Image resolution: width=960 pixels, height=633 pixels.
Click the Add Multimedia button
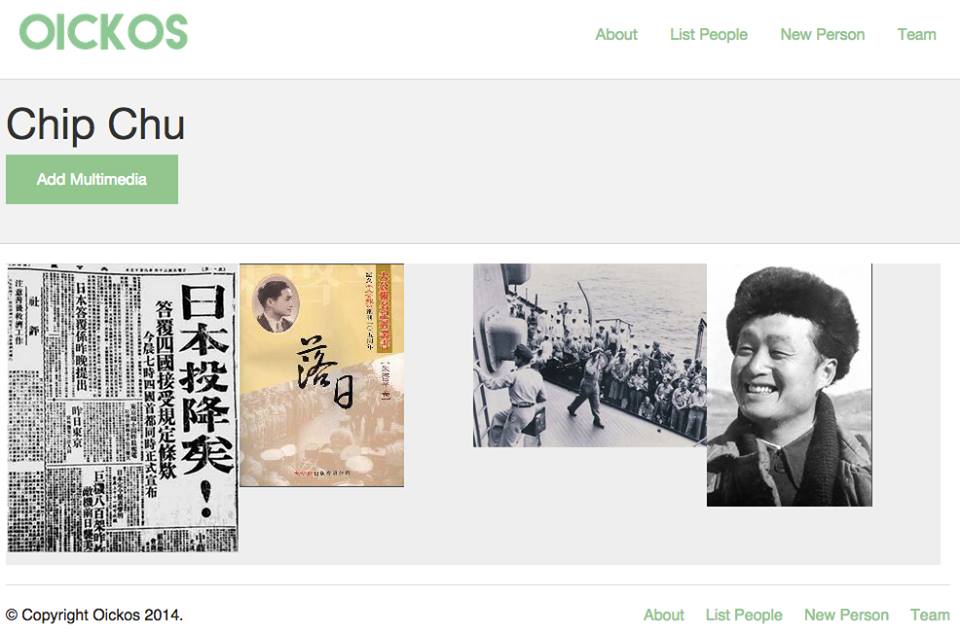tap(92, 179)
